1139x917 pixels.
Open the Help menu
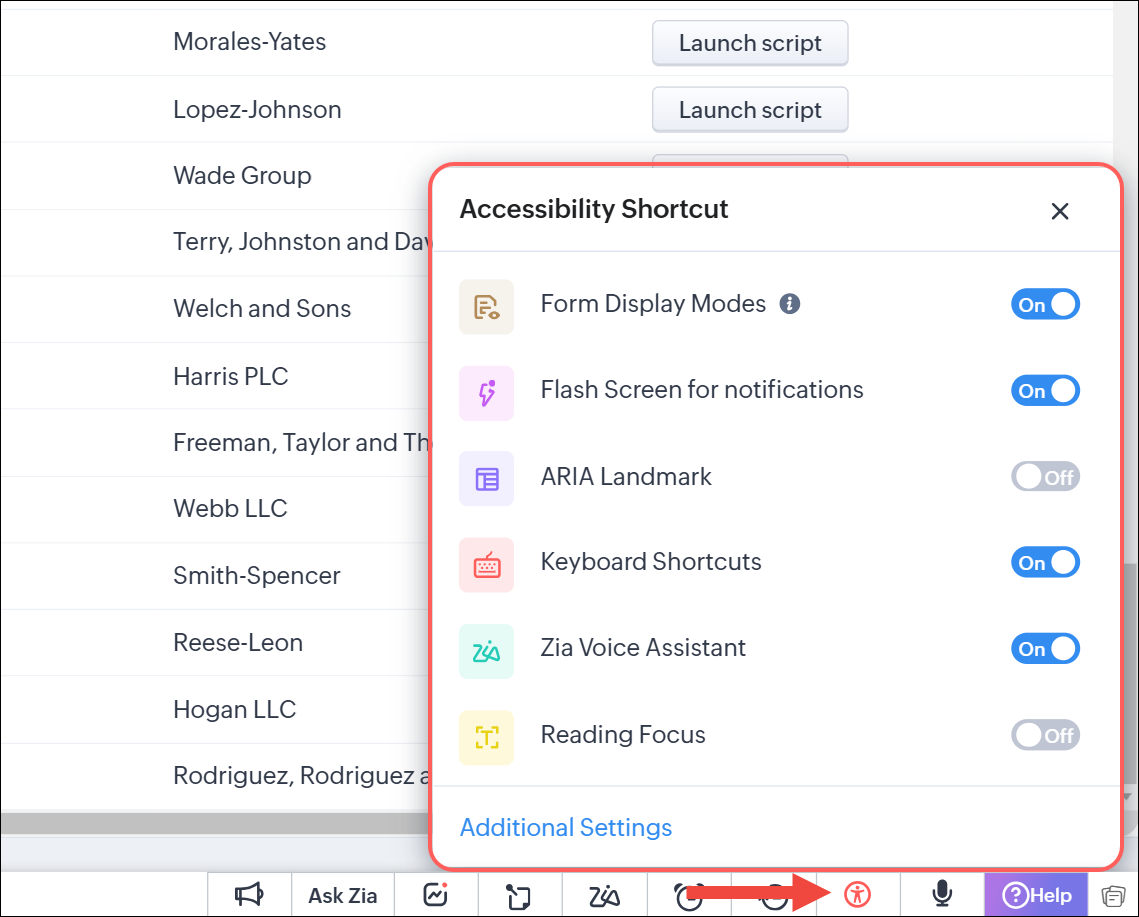1035,895
